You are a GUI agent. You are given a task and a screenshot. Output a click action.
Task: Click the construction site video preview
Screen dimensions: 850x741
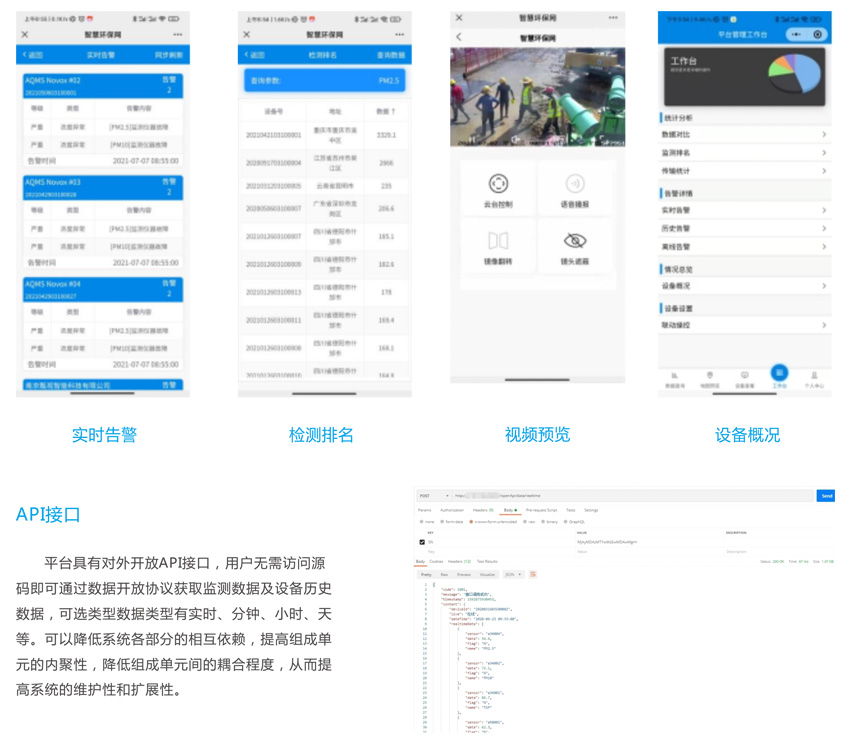coord(537,97)
